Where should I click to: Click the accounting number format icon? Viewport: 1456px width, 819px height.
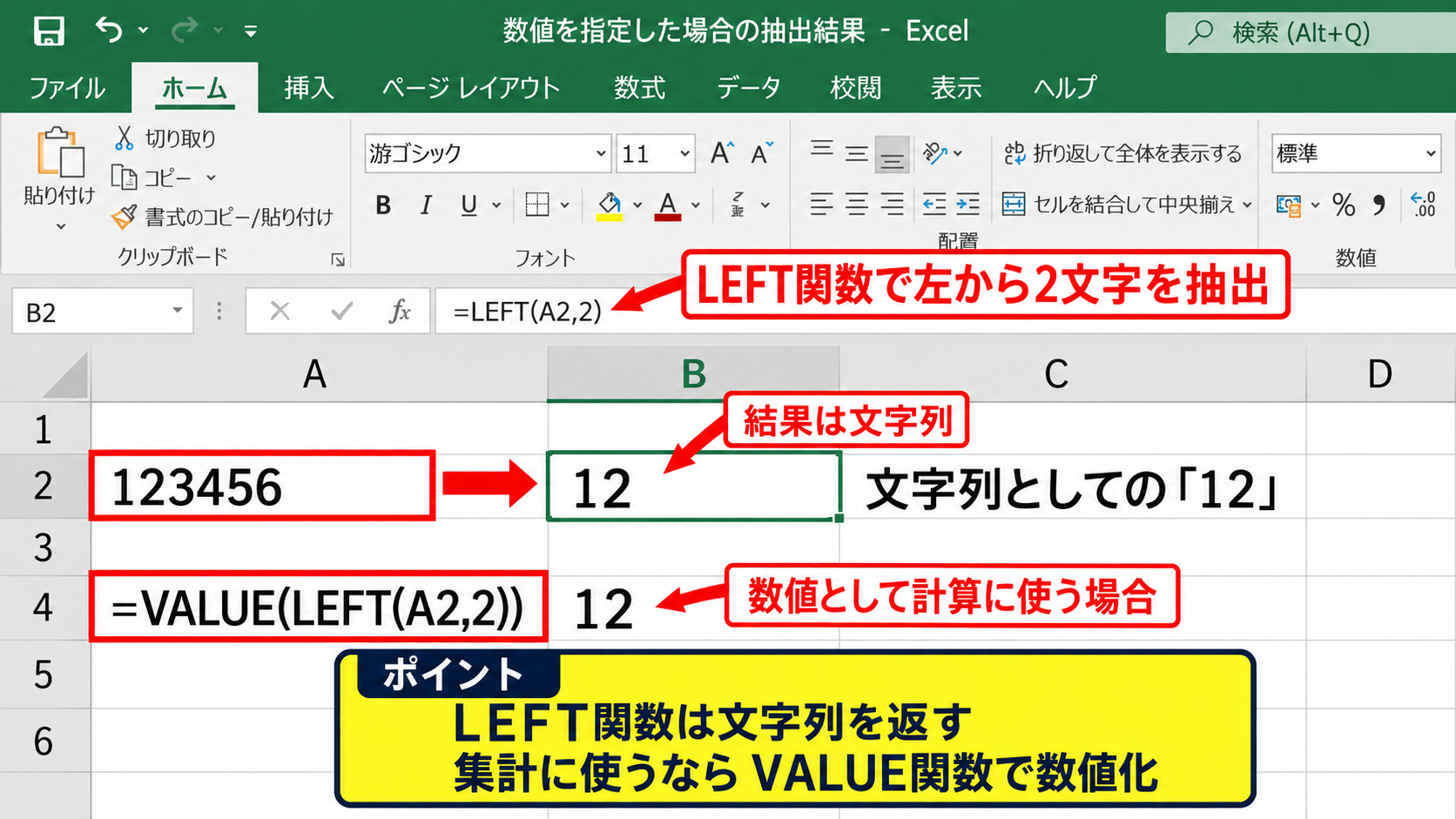coord(1288,205)
